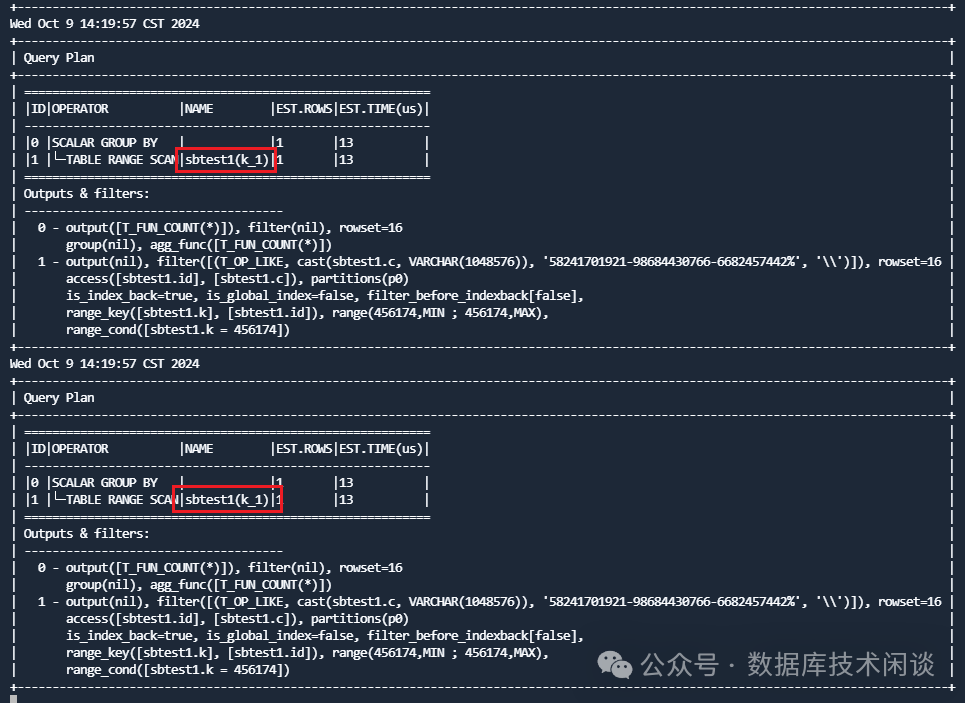
Task: Click the 'TABLE RANGE SCAN' operator in the upper plan
Action: tap(121, 160)
